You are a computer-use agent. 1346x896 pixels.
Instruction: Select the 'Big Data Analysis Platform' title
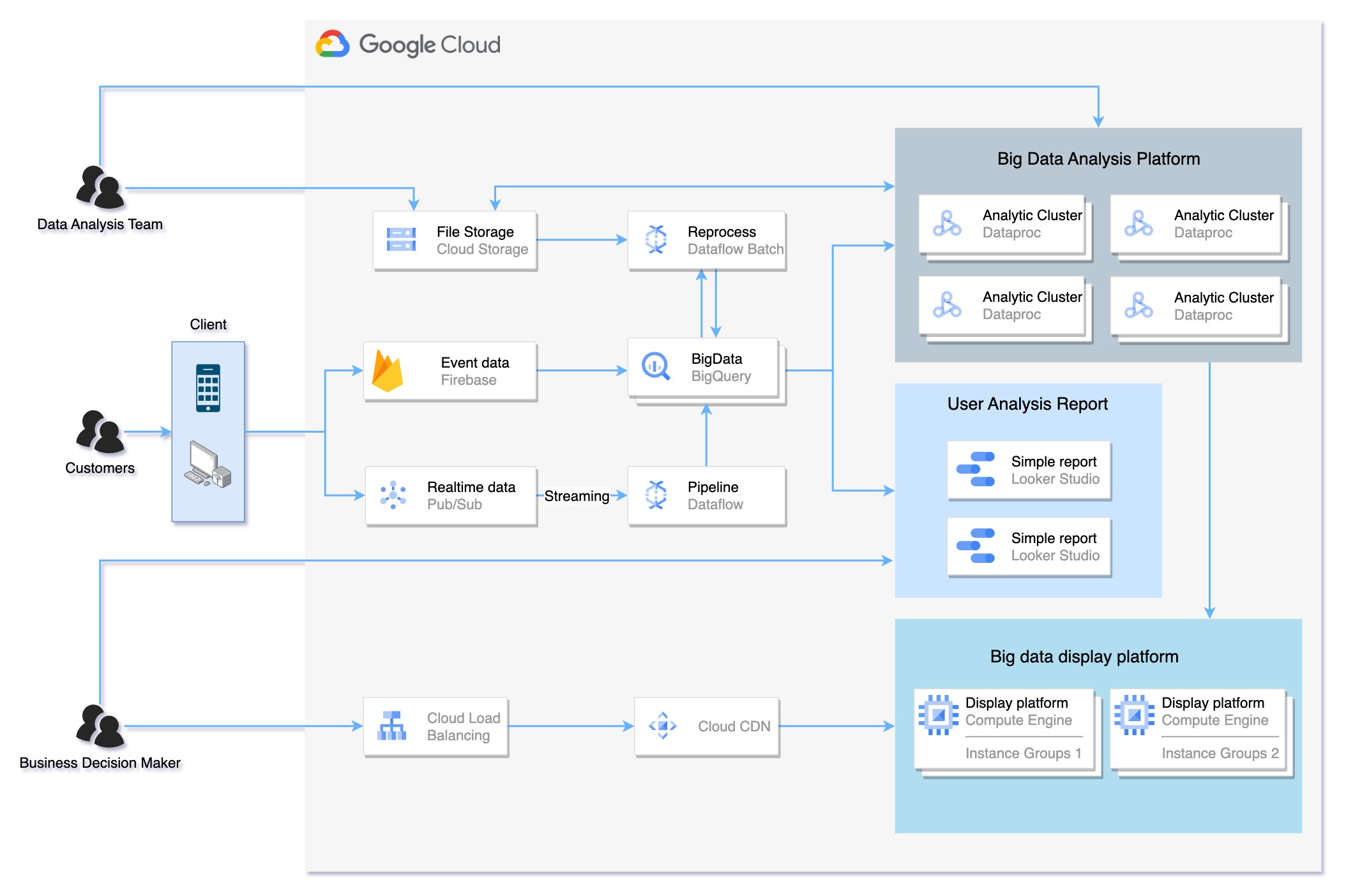point(1098,159)
